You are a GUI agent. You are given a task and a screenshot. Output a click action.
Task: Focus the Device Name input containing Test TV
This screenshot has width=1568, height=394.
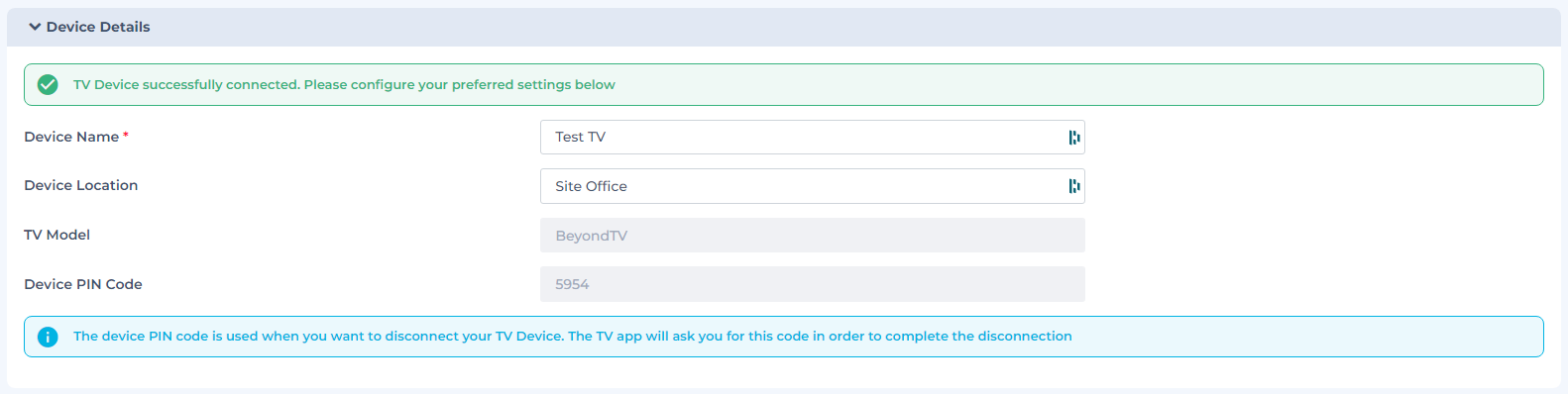click(x=812, y=138)
